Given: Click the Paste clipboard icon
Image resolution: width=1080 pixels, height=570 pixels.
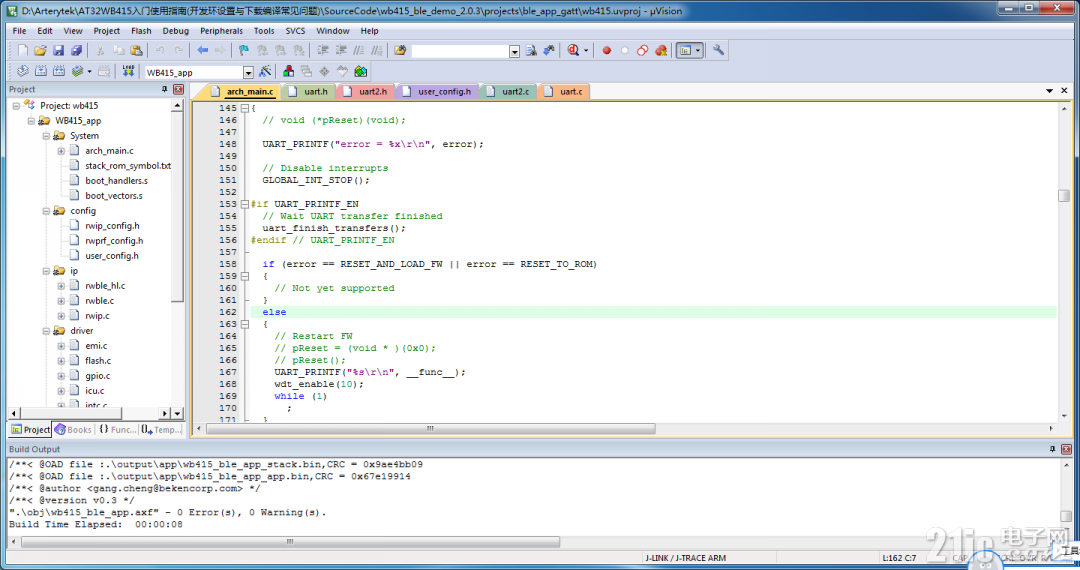Looking at the screenshot, I should coord(136,50).
